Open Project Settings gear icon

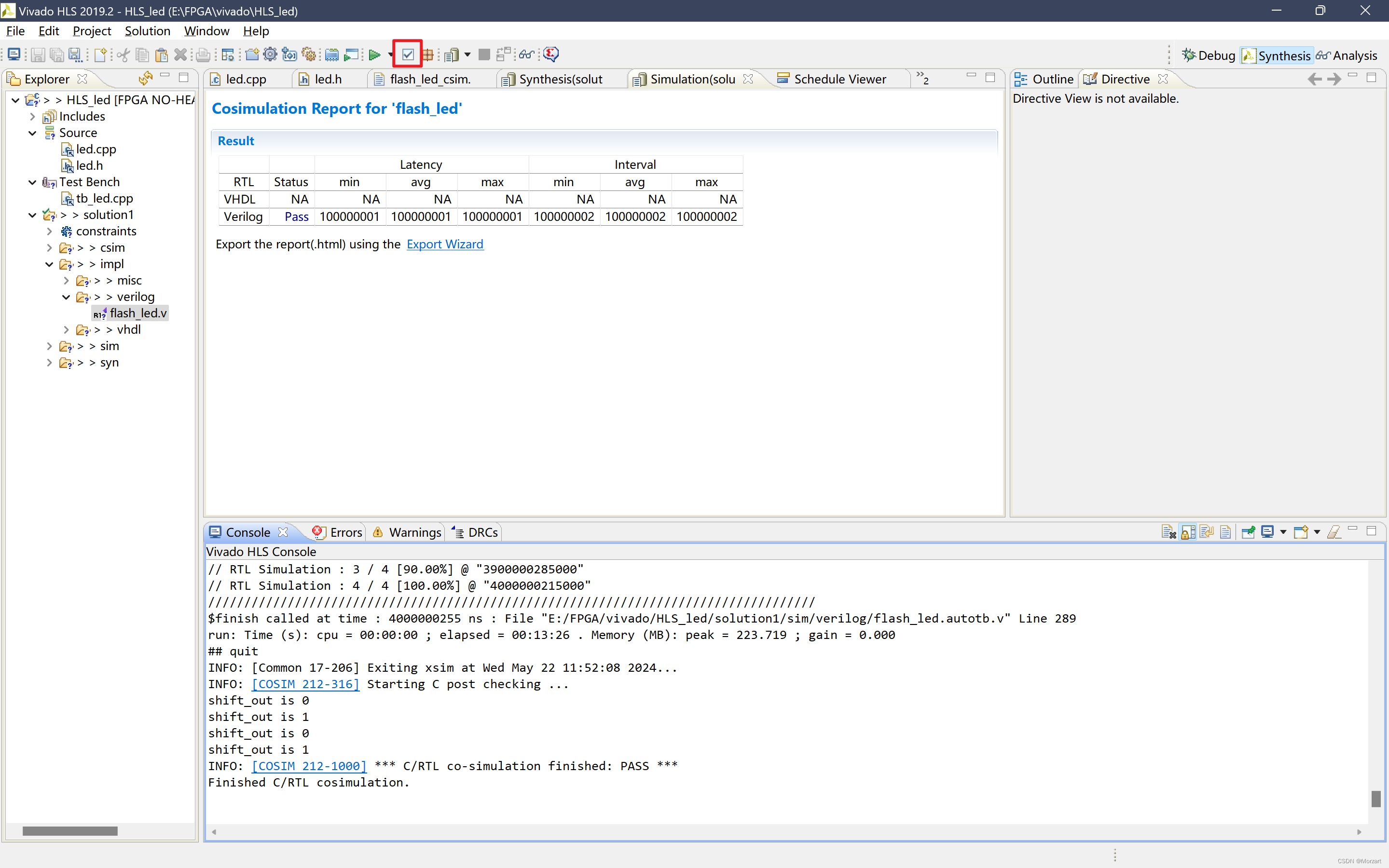pos(270,54)
